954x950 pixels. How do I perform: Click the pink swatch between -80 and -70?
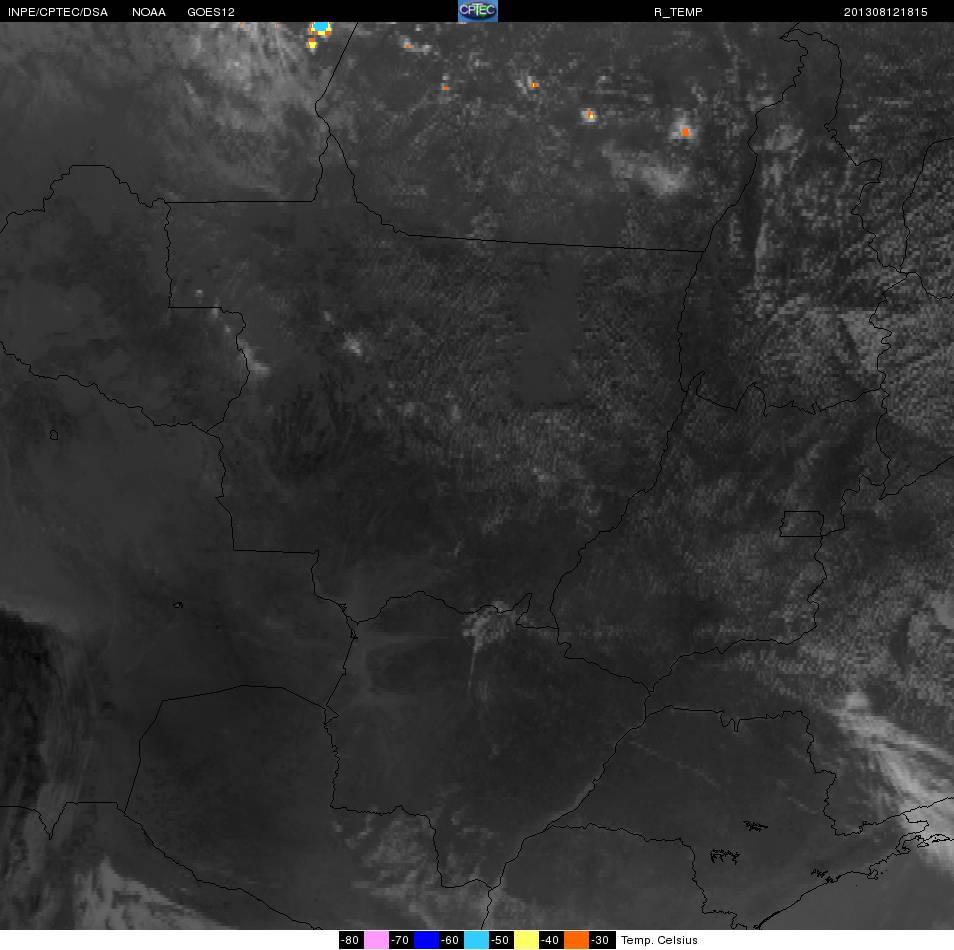[376, 940]
